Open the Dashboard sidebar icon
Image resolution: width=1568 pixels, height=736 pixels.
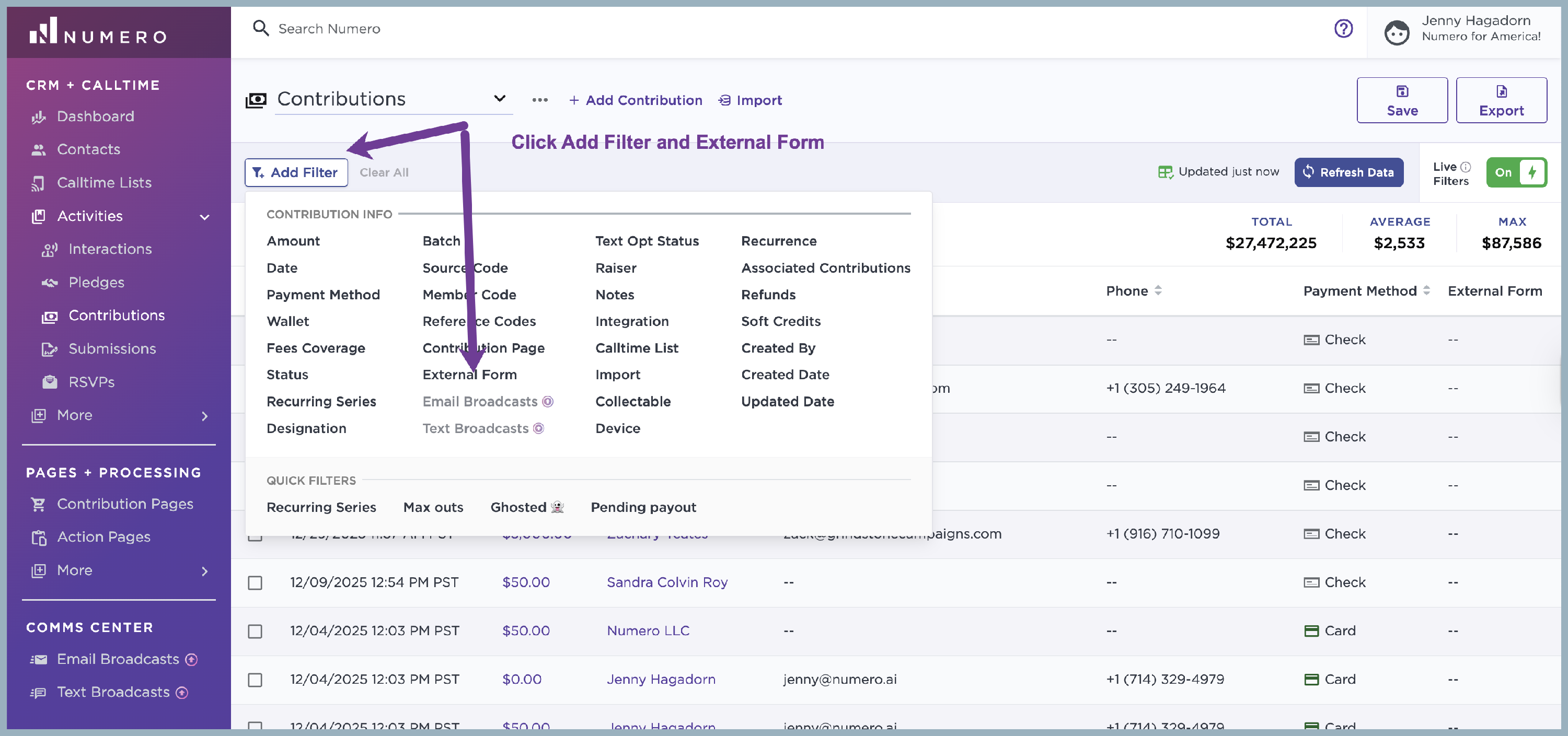point(39,117)
